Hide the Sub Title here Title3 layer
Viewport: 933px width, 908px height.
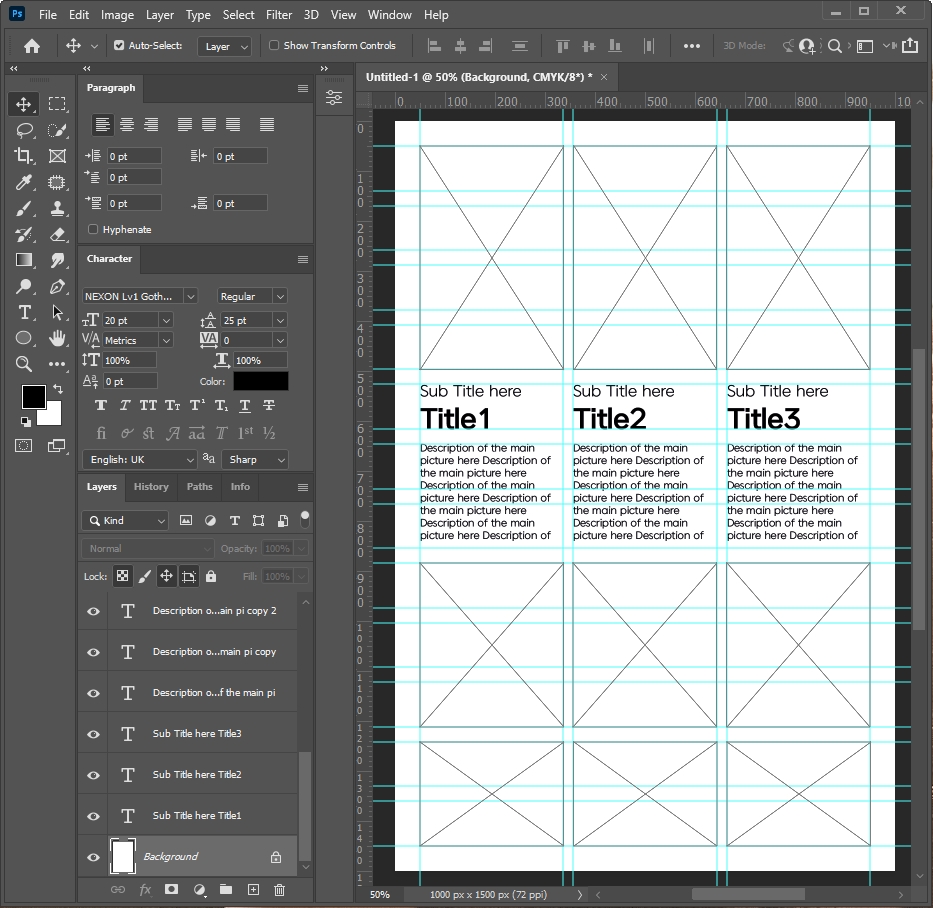pyautogui.click(x=93, y=734)
